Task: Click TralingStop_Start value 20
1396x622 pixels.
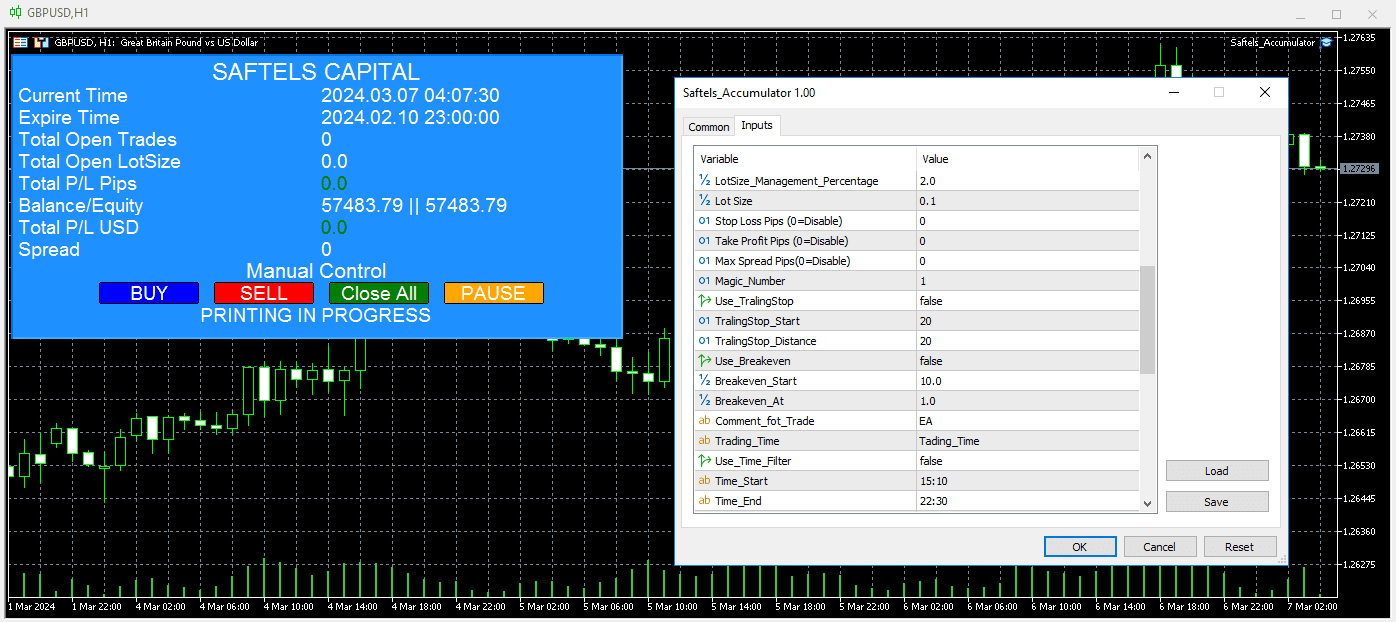Action: pyautogui.click(x=1027, y=321)
